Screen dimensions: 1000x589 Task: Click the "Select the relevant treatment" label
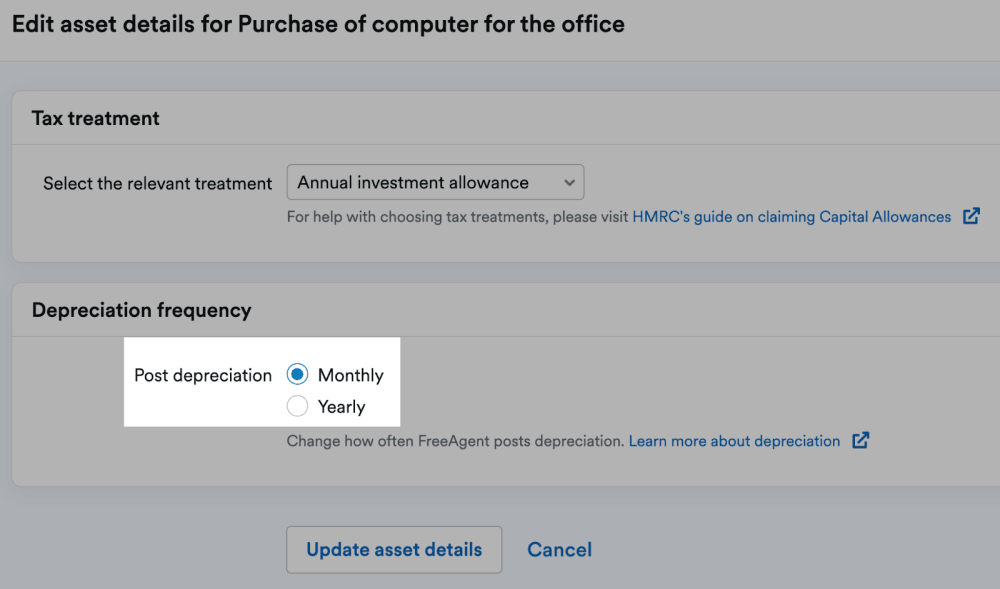pyautogui.click(x=157, y=184)
